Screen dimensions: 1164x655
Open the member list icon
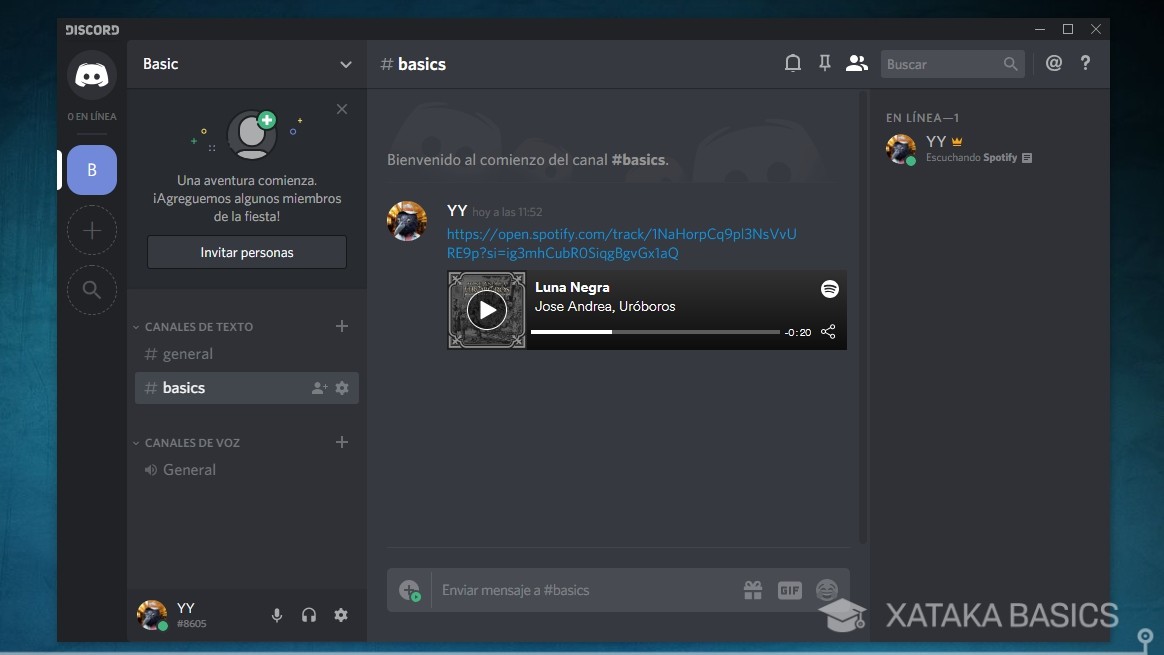(856, 62)
